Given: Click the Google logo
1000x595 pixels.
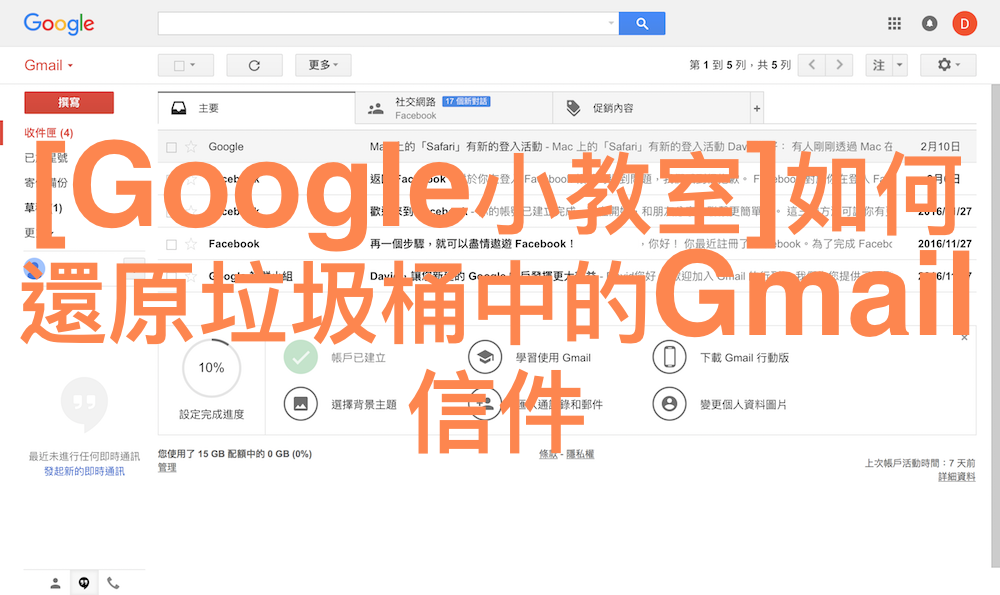Looking at the screenshot, I should 59,24.
